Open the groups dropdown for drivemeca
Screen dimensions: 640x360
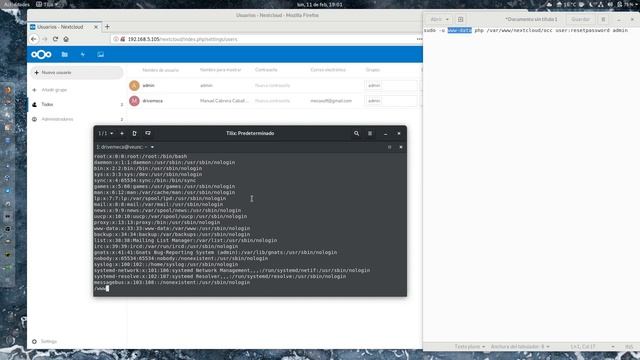[x=391, y=101]
